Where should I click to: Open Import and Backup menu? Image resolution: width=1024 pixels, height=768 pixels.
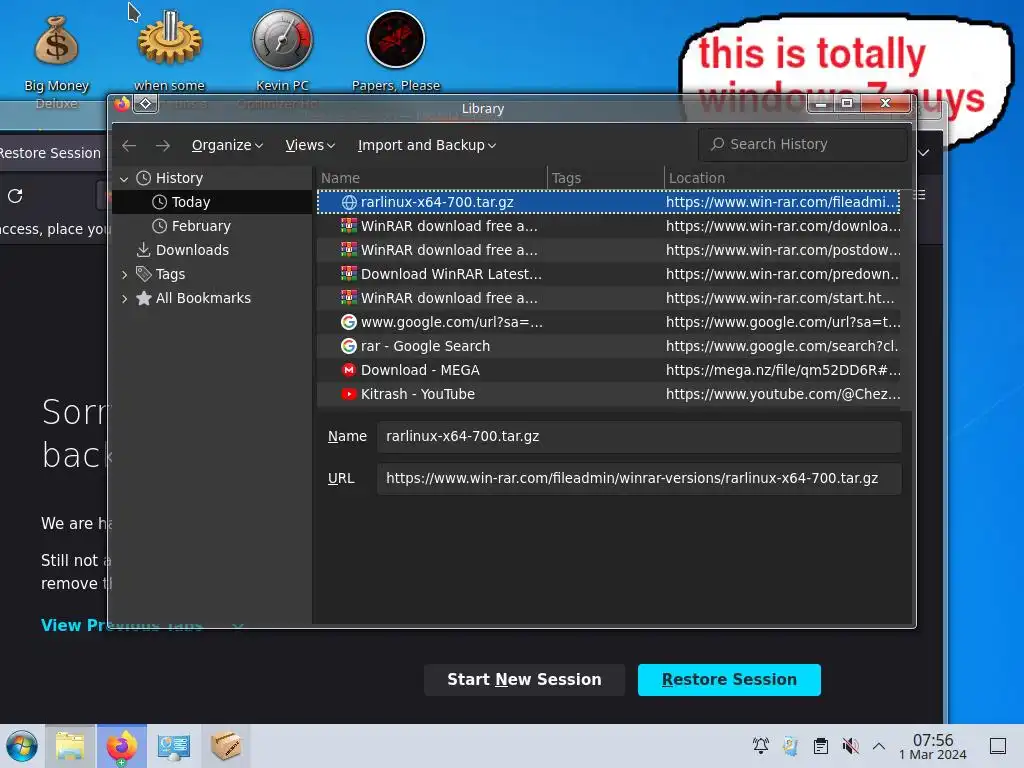(426, 145)
